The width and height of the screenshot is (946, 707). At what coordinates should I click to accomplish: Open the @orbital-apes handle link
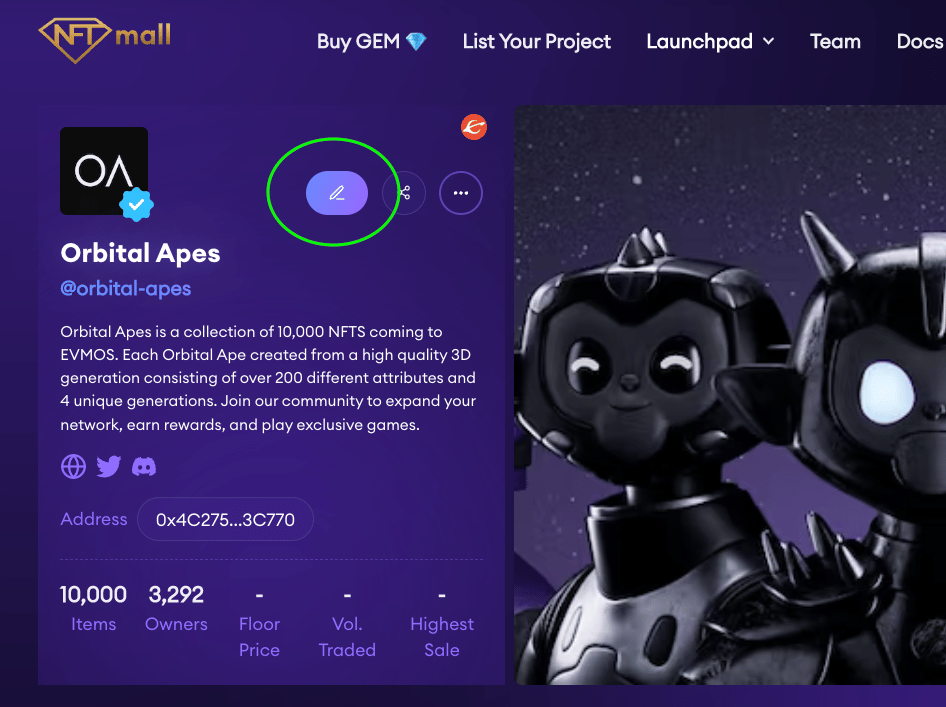pos(125,288)
